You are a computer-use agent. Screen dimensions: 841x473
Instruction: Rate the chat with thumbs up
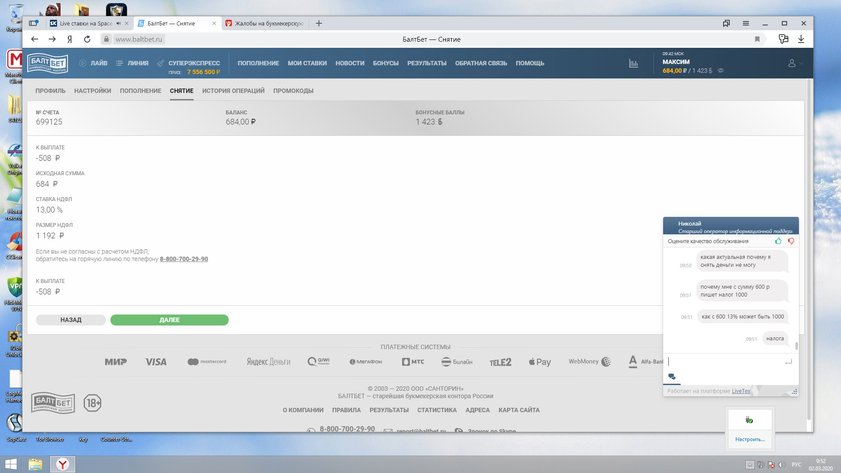(778, 241)
